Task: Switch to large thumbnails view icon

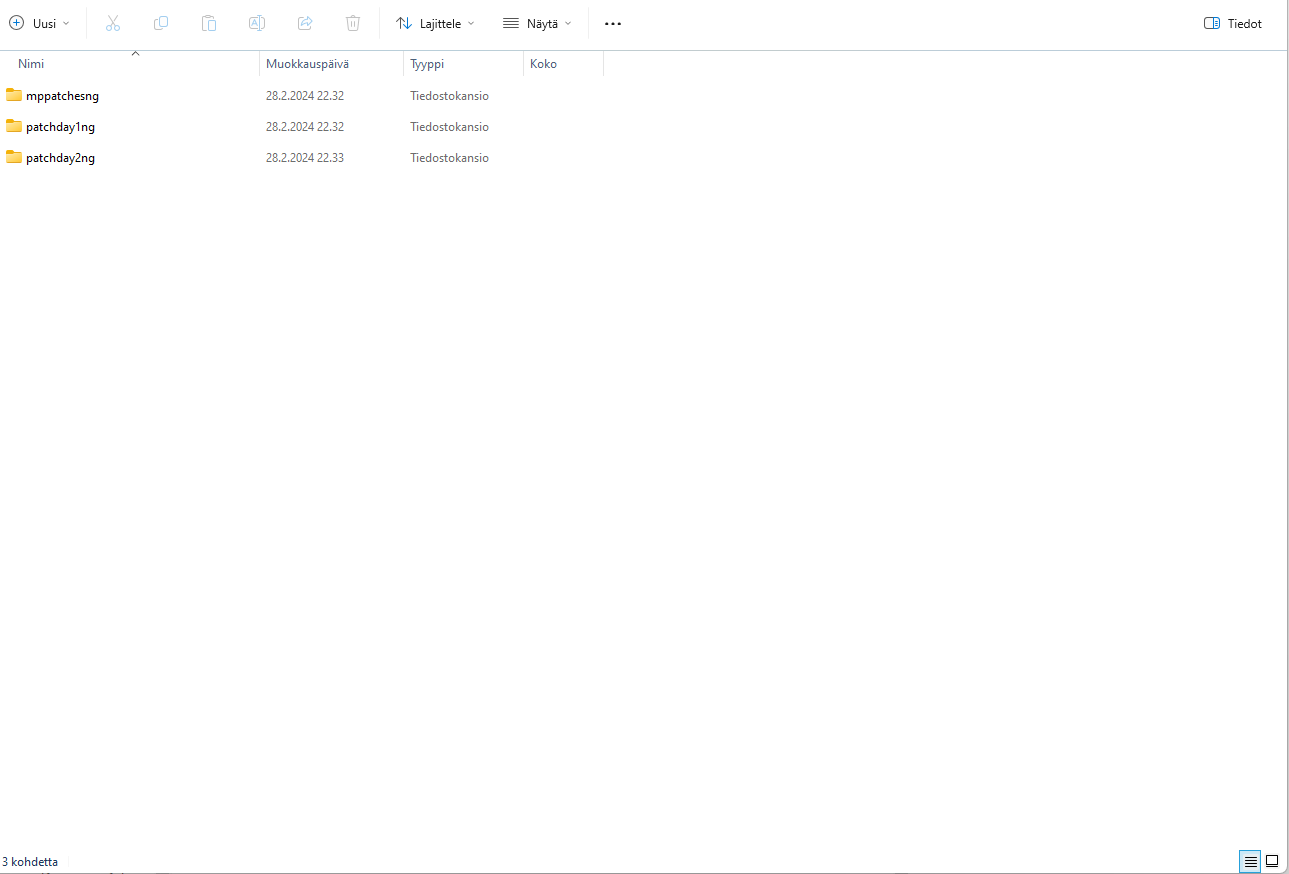Action: 1272,861
